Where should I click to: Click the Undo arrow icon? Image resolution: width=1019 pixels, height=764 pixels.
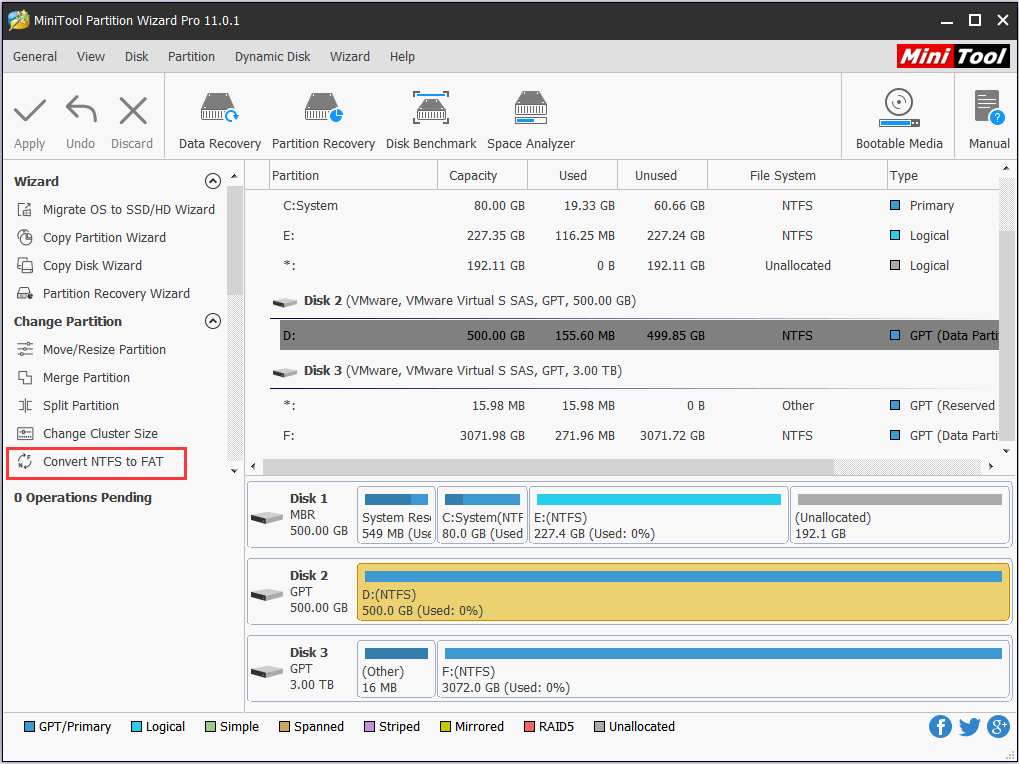[x=81, y=110]
